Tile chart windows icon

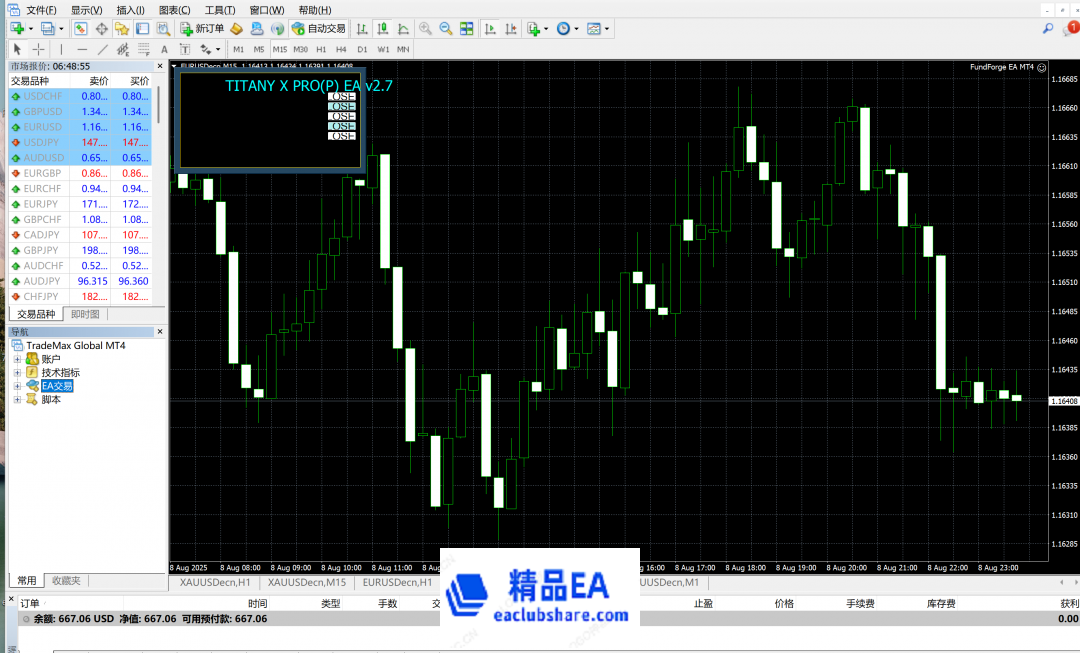click(x=466, y=28)
